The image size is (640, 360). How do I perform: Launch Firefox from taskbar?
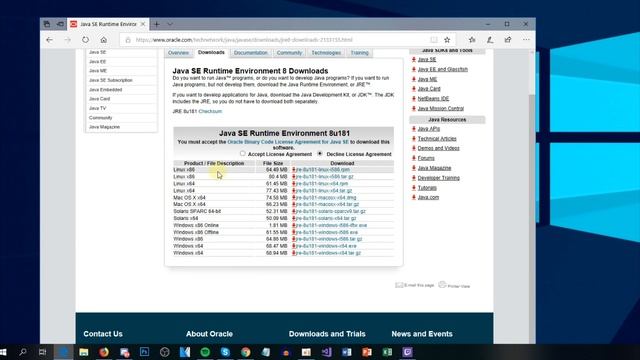pyautogui.click(x=104, y=352)
